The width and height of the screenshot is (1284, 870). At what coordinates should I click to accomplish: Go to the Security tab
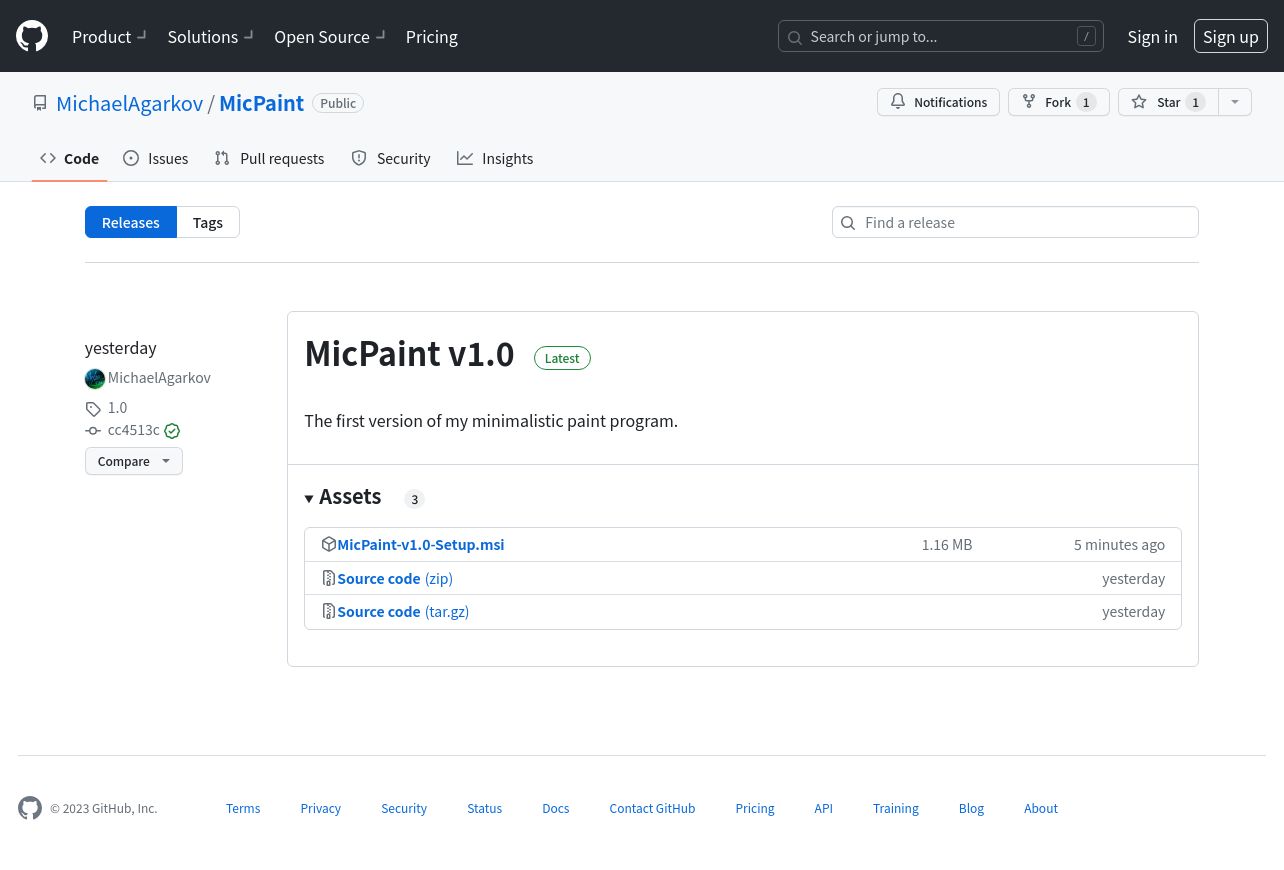[390, 158]
